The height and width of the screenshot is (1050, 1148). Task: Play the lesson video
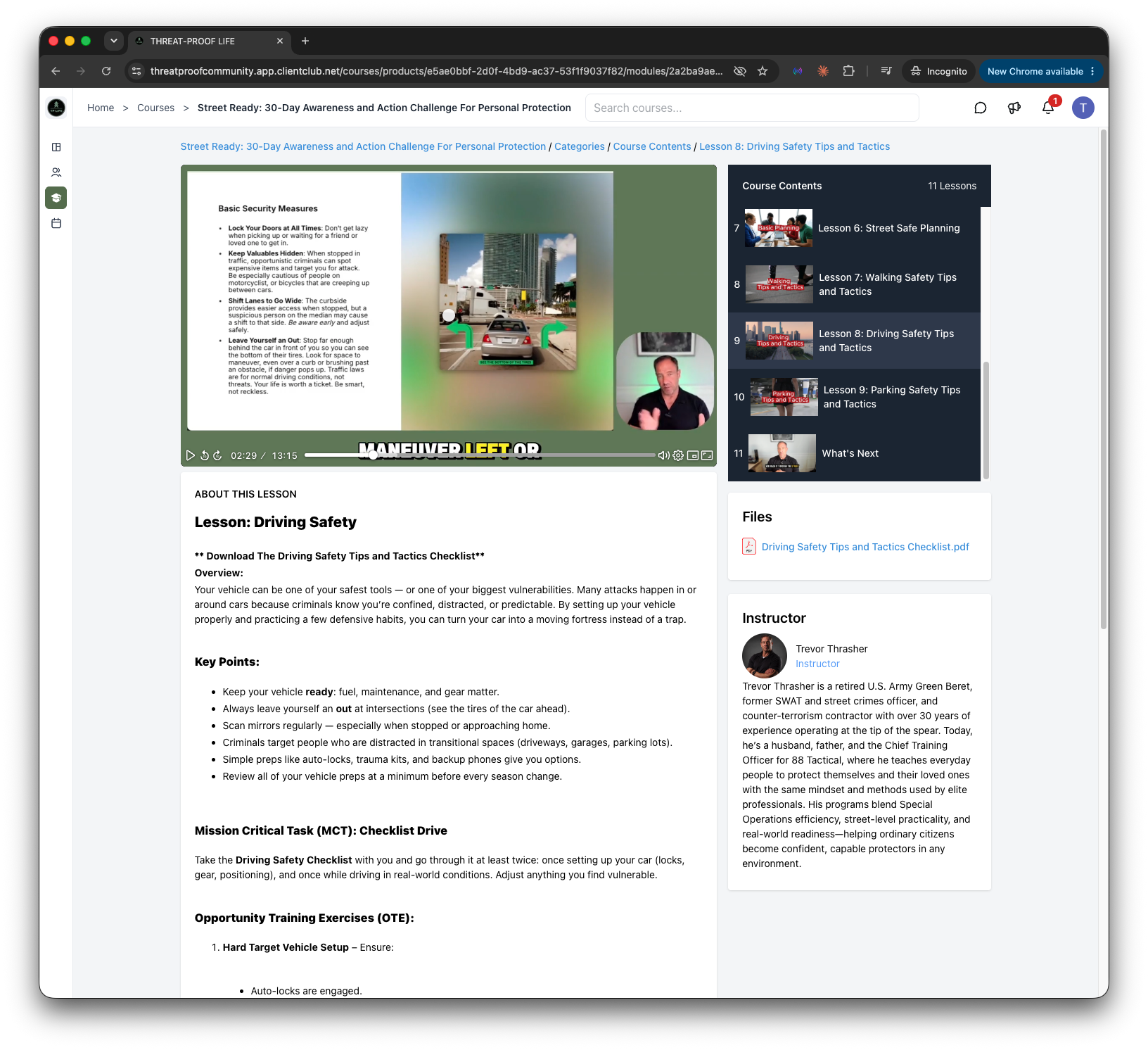[190, 455]
